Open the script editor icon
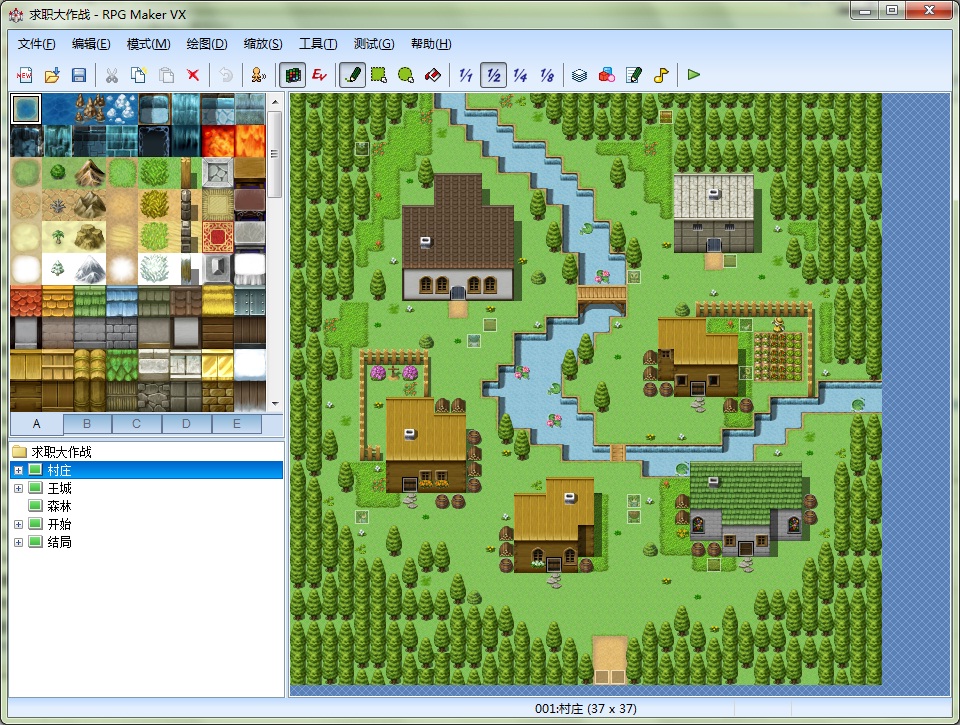960x725 pixels. pyautogui.click(x=634, y=75)
